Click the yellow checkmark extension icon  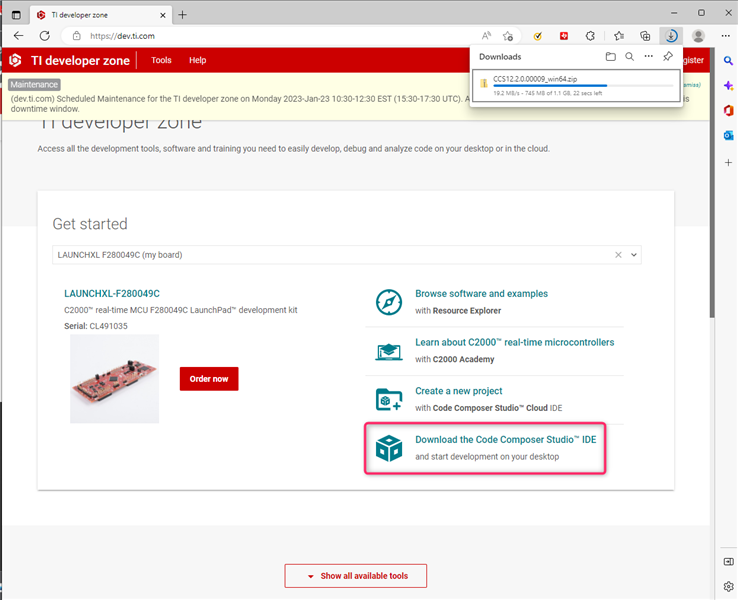tap(537, 36)
